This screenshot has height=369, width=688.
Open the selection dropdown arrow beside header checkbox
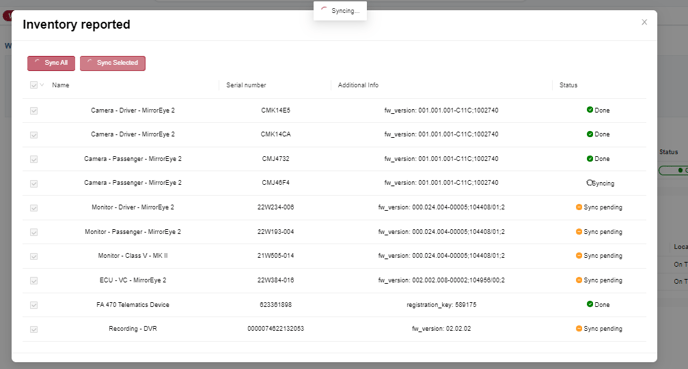42,85
